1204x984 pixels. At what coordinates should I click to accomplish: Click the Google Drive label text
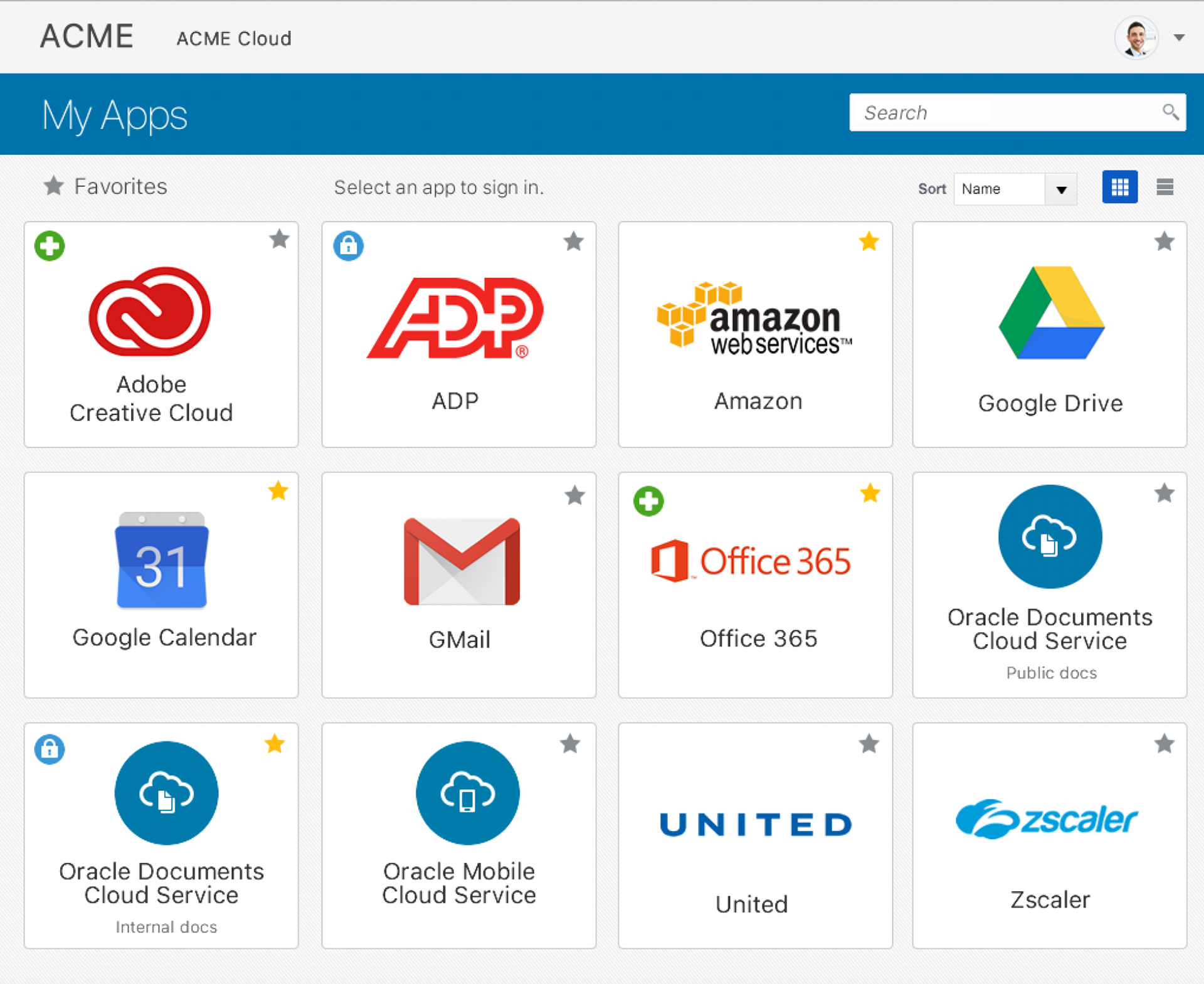(x=1050, y=403)
